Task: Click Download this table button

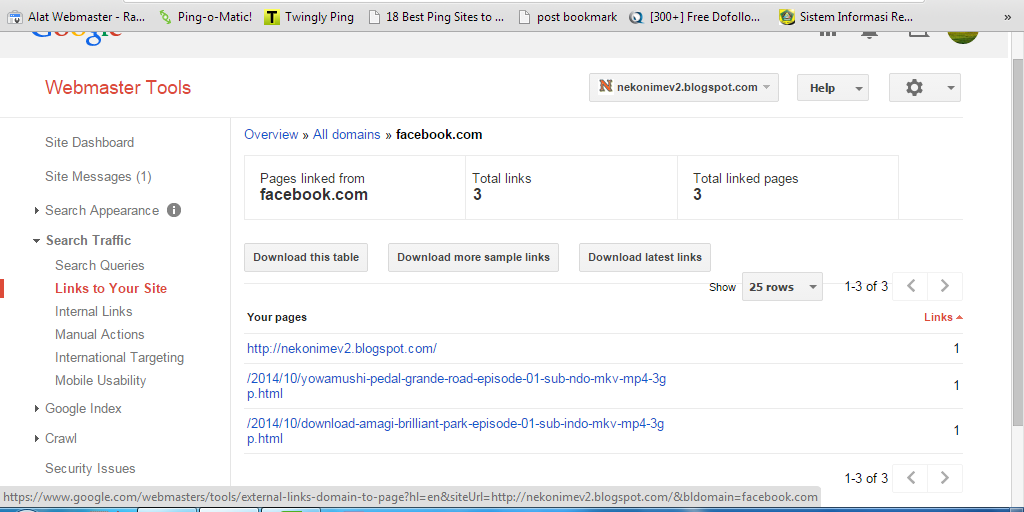Action: point(306,257)
